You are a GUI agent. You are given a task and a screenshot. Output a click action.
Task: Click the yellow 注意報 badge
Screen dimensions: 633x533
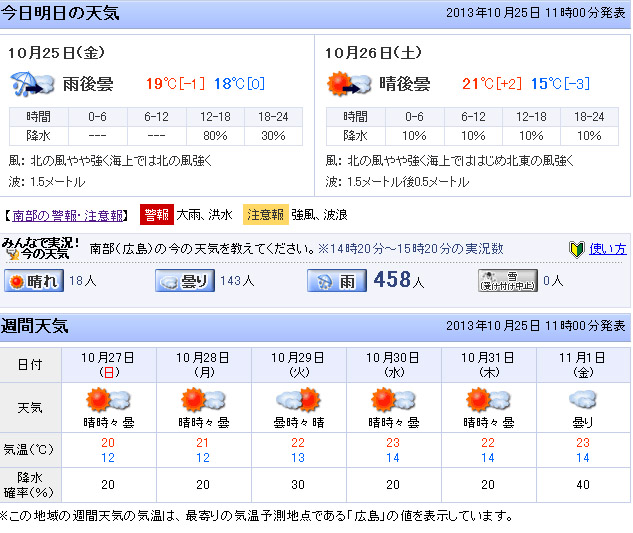(266, 214)
